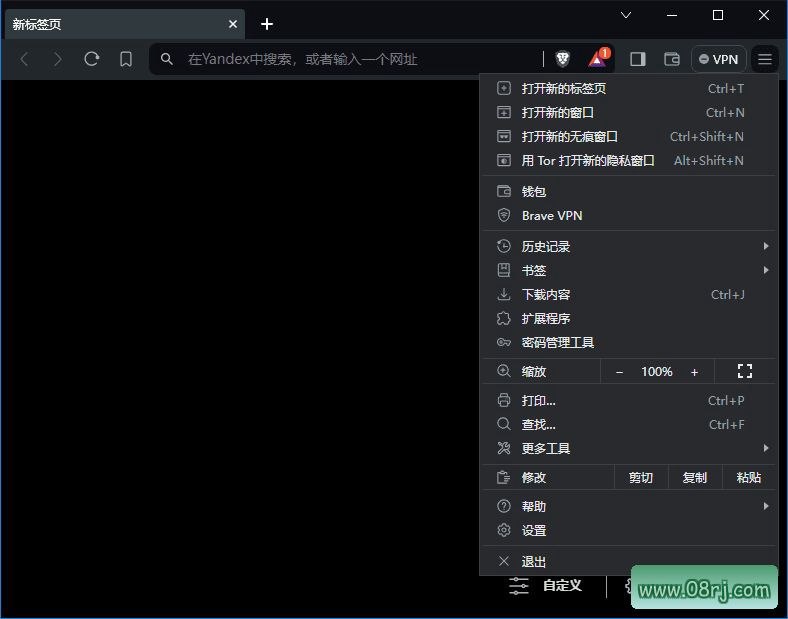This screenshot has width=788, height=619.
Task: Open 下载内容 from the menu
Action: (628, 294)
